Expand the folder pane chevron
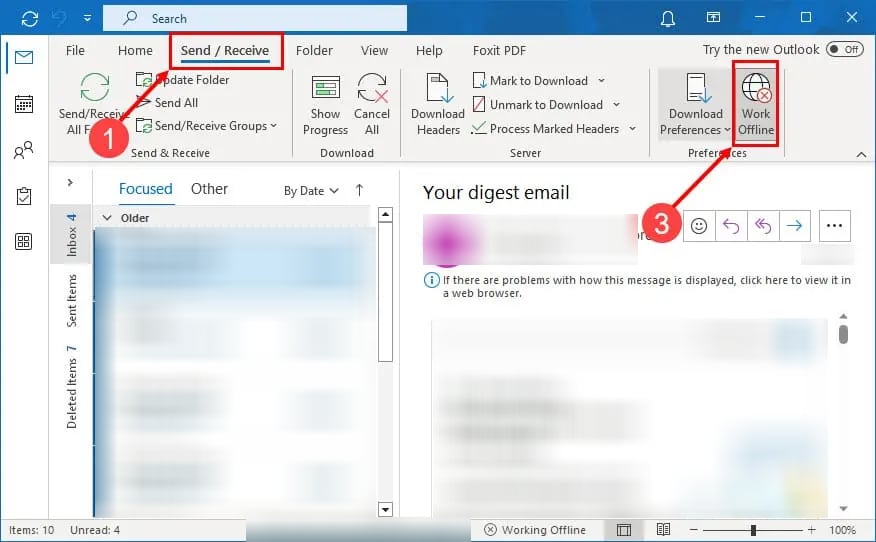The width and height of the screenshot is (876, 542). coord(70,182)
